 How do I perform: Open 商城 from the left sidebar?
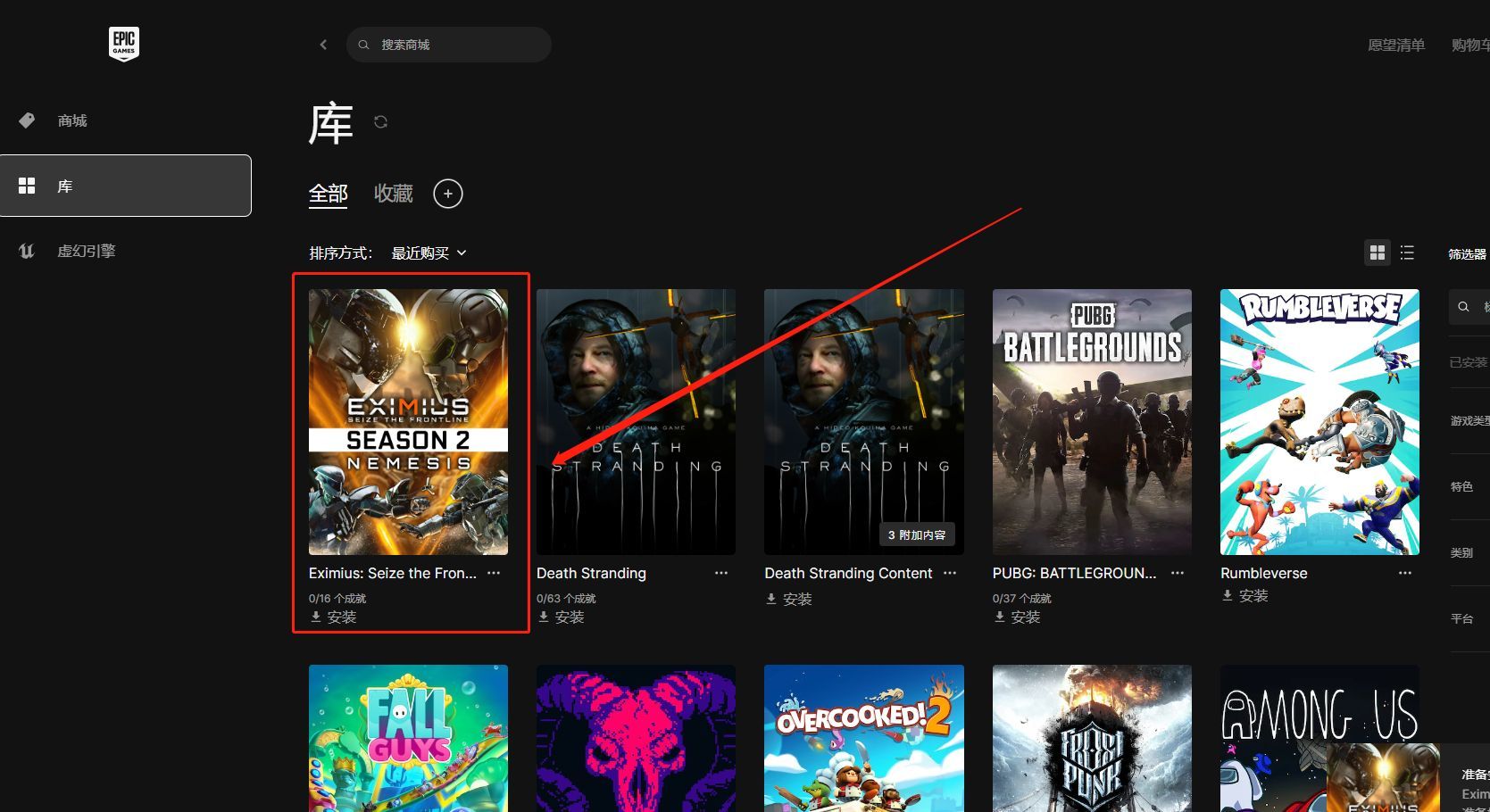point(71,120)
